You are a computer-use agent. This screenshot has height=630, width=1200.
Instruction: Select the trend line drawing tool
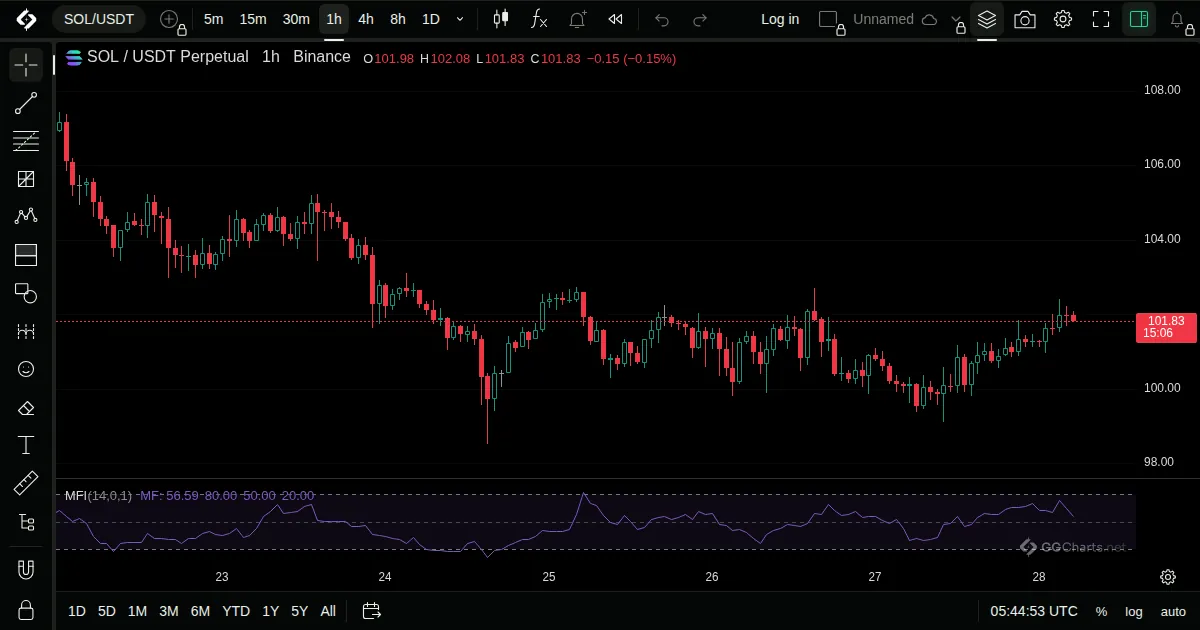tap(26, 103)
